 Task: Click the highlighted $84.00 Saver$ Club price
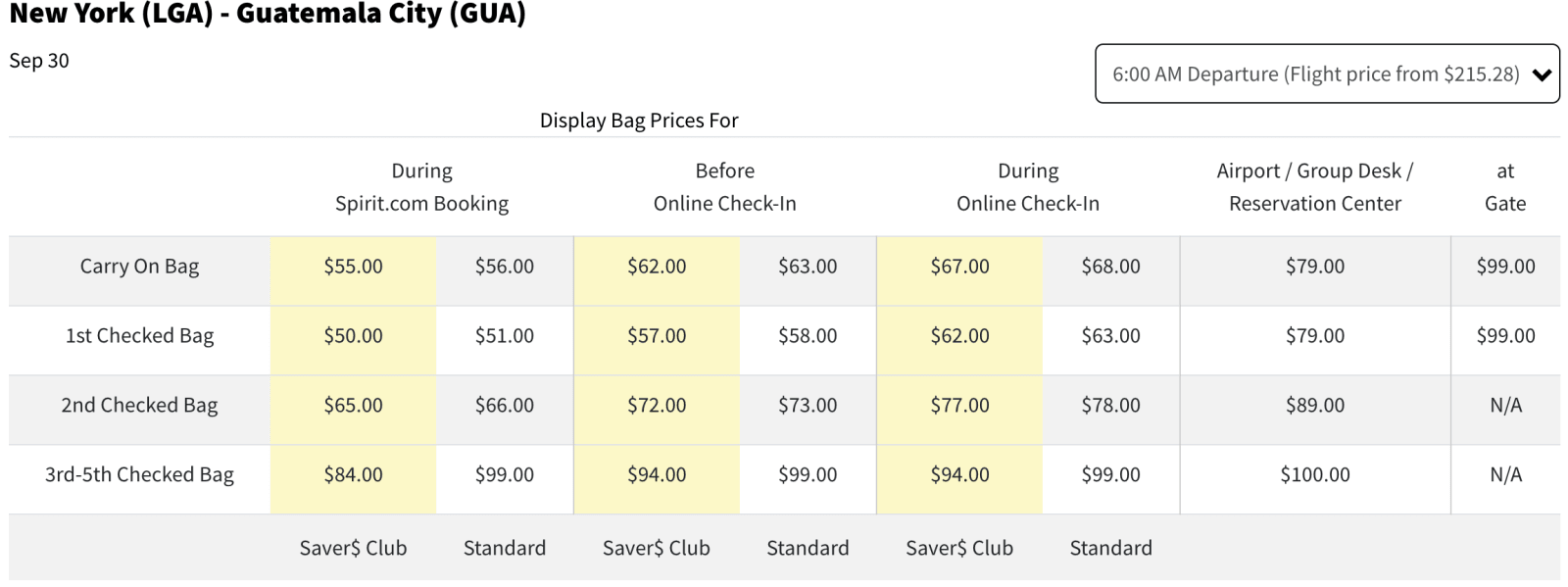pos(353,475)
